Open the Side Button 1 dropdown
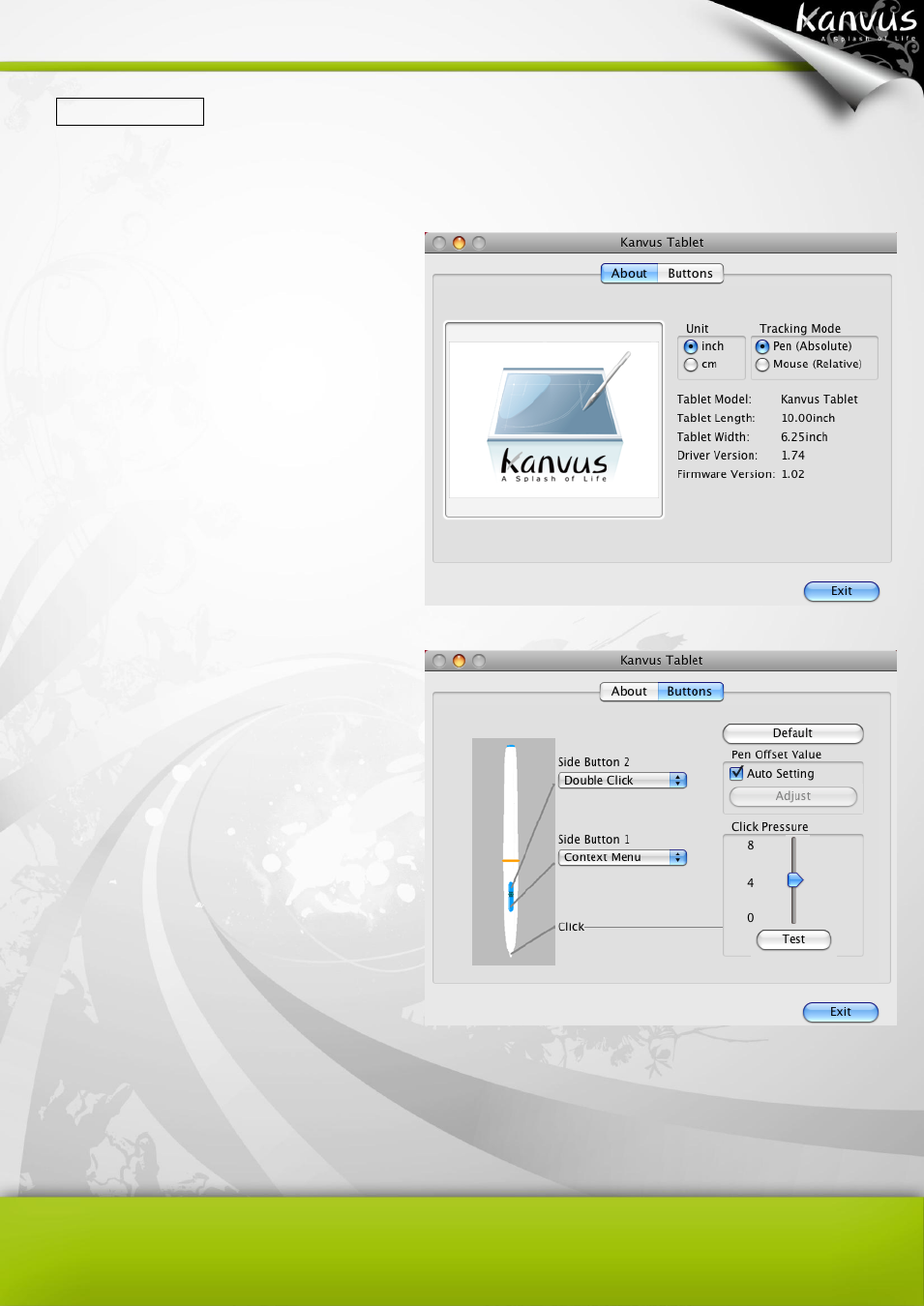The image size is (924, 1306). click(x=622, y=857)
